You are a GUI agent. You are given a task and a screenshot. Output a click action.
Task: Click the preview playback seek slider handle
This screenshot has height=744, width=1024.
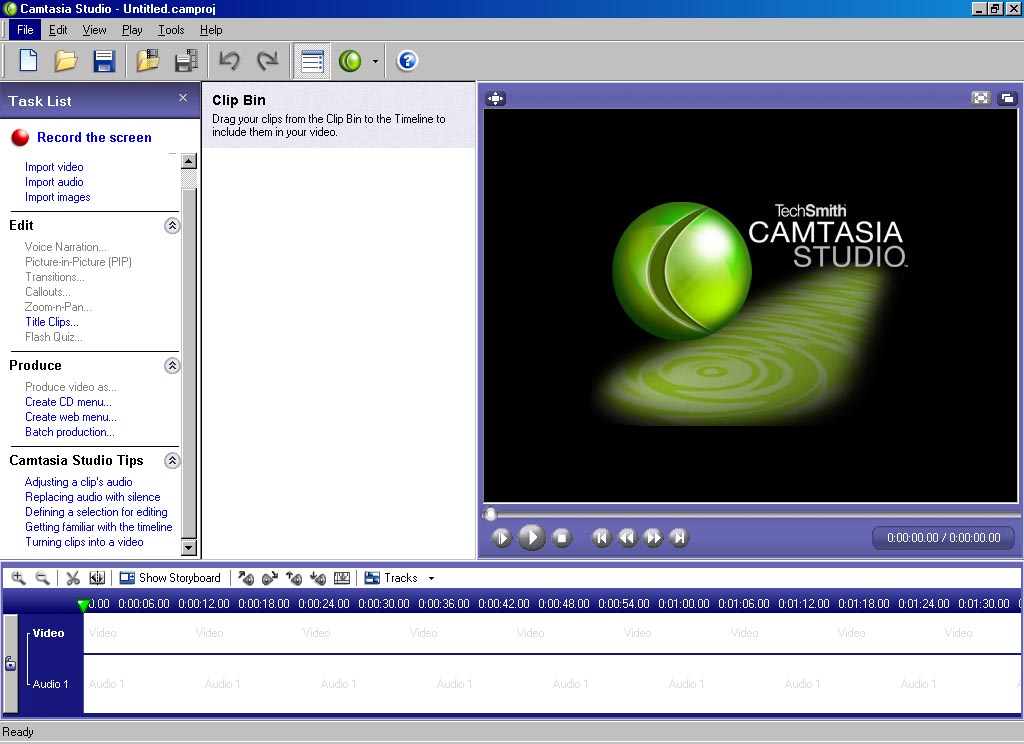pyautogui.click(x=490, y=514)
